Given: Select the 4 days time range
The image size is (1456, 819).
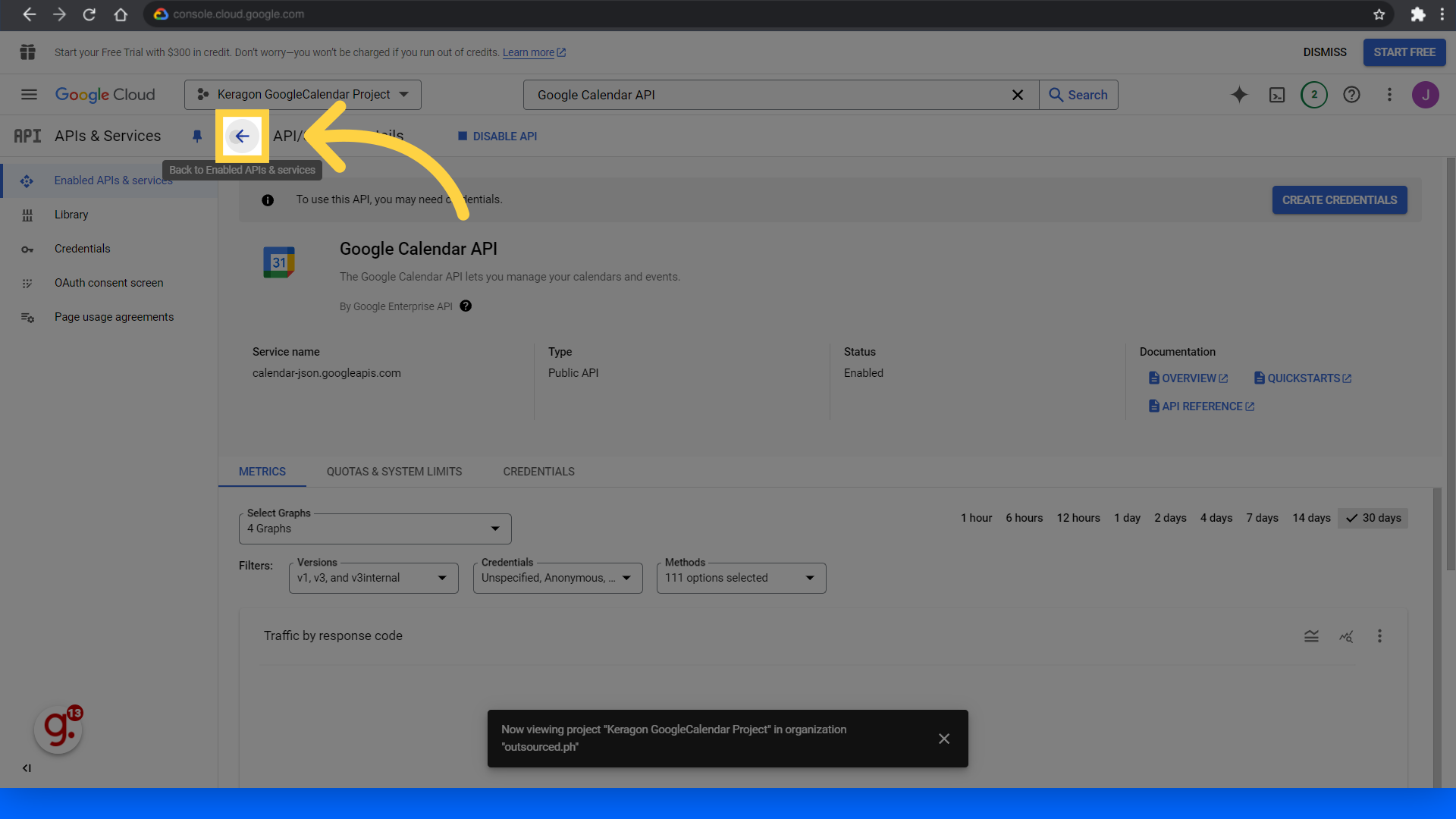Looking at the screenshot, I should (x=1216, y=518).
